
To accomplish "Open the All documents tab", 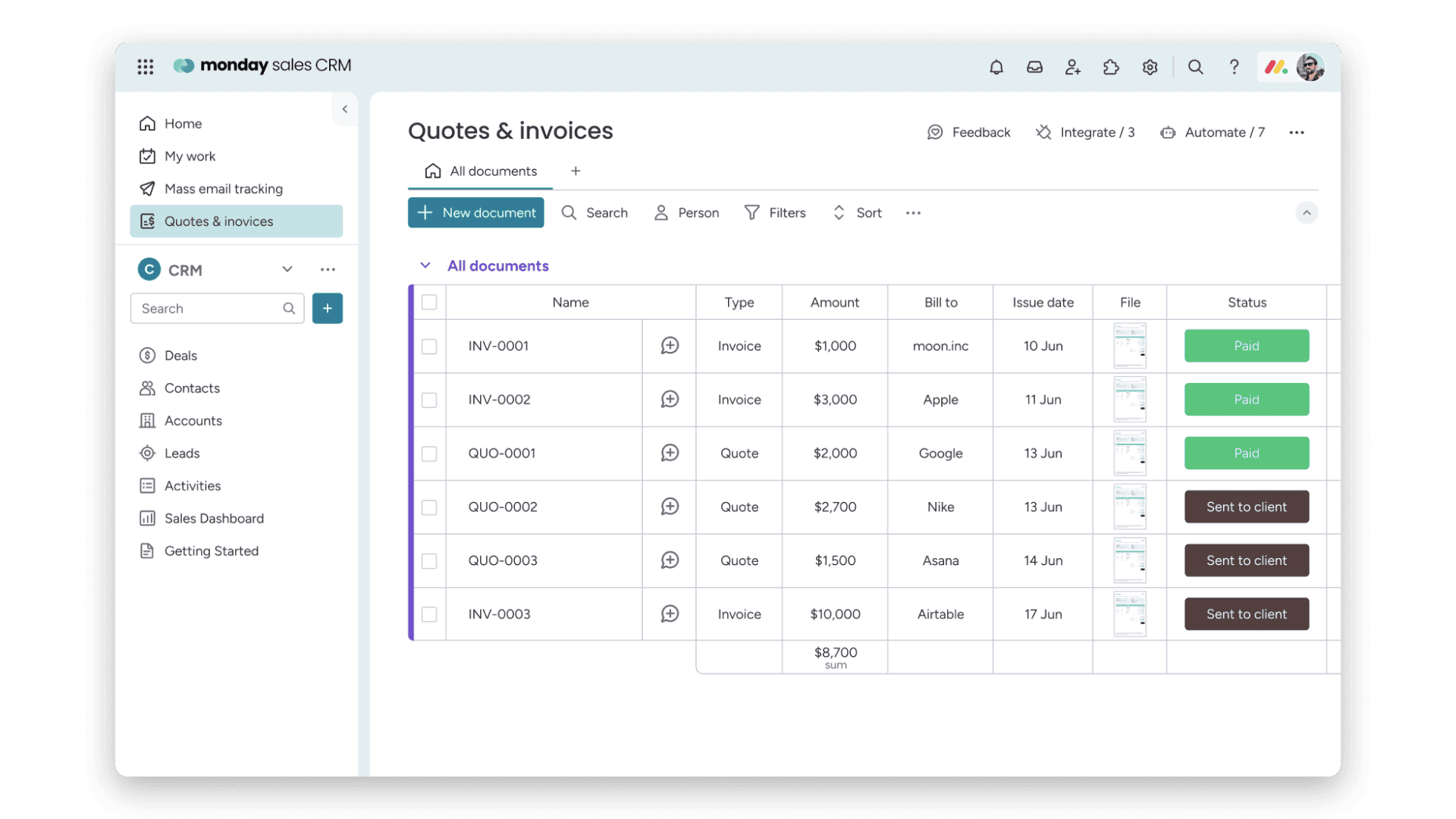I will pyautogui.click(x=481, y=171).
